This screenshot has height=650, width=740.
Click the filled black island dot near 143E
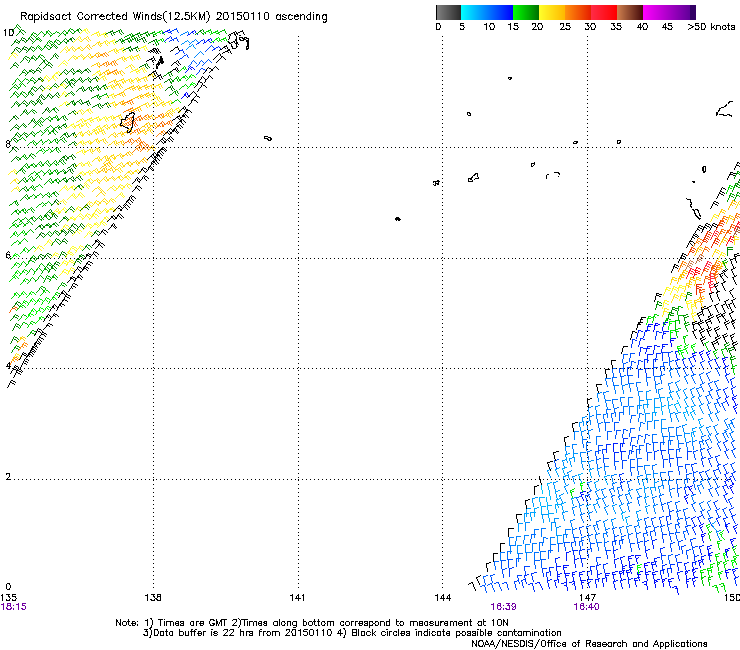(x=398, y=219)
